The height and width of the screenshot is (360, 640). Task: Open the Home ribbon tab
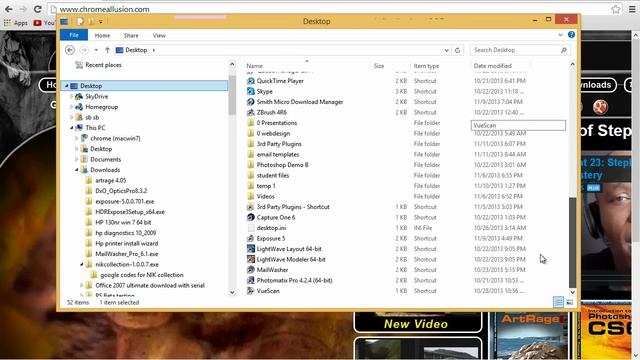[102, 36]
